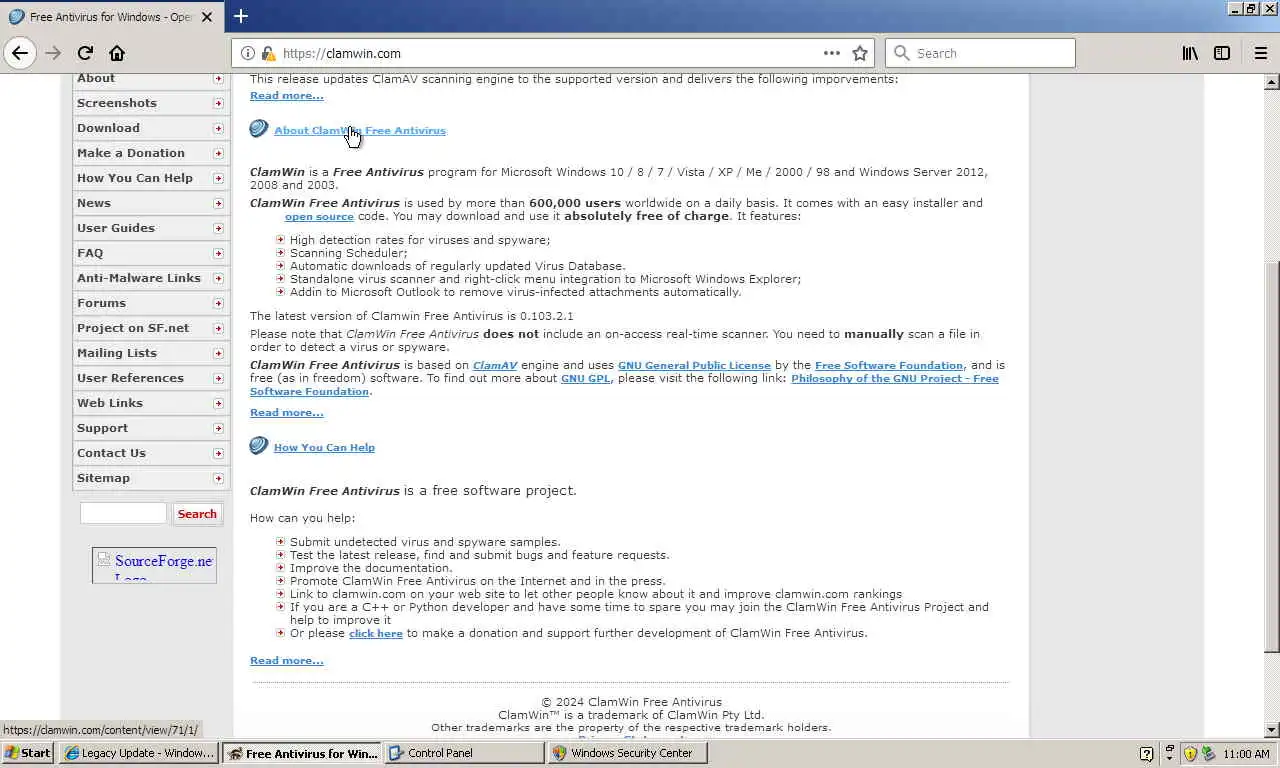Click the 11:00 AM clock
1280x768 pixels.
(1246, 754)
